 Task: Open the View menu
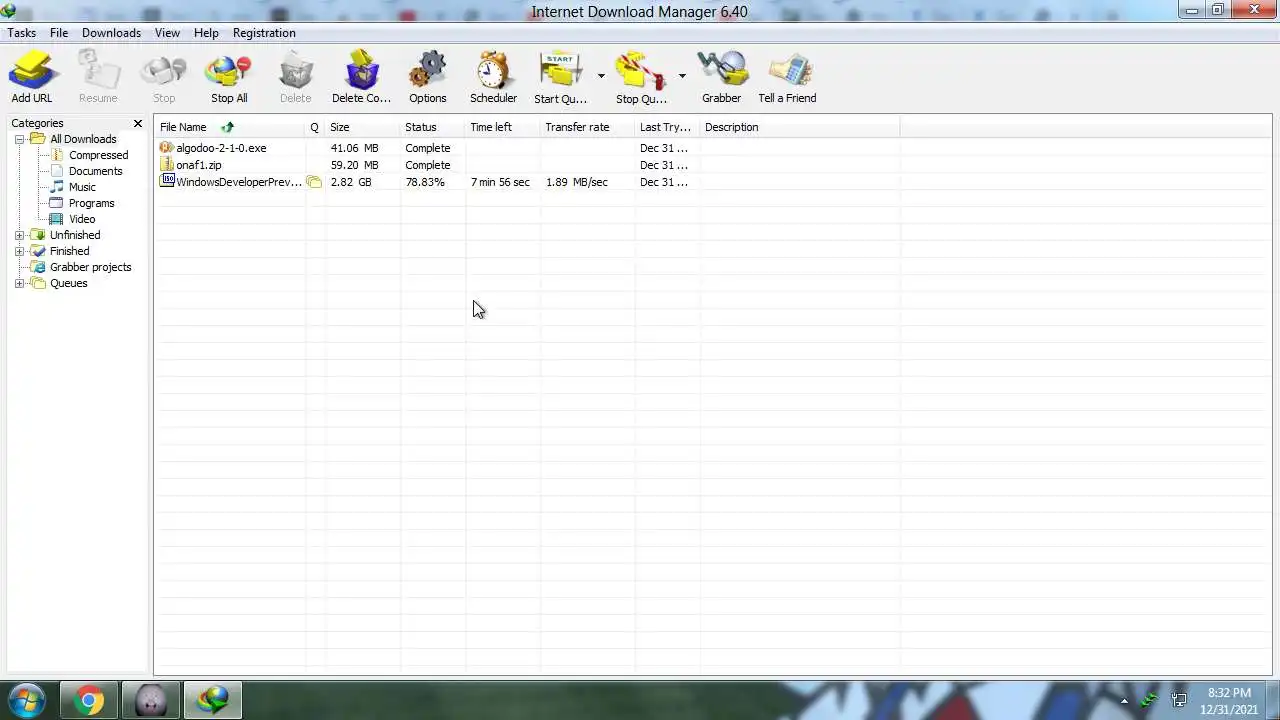(167, 33)
